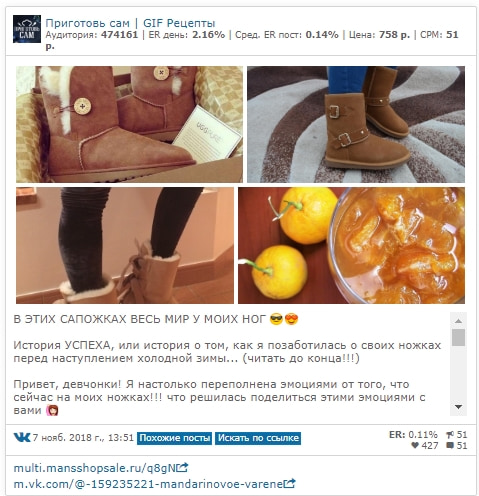479x496 pixels.
Task: Open the photo of legs in lace-up boots
Action: point(125,245)
